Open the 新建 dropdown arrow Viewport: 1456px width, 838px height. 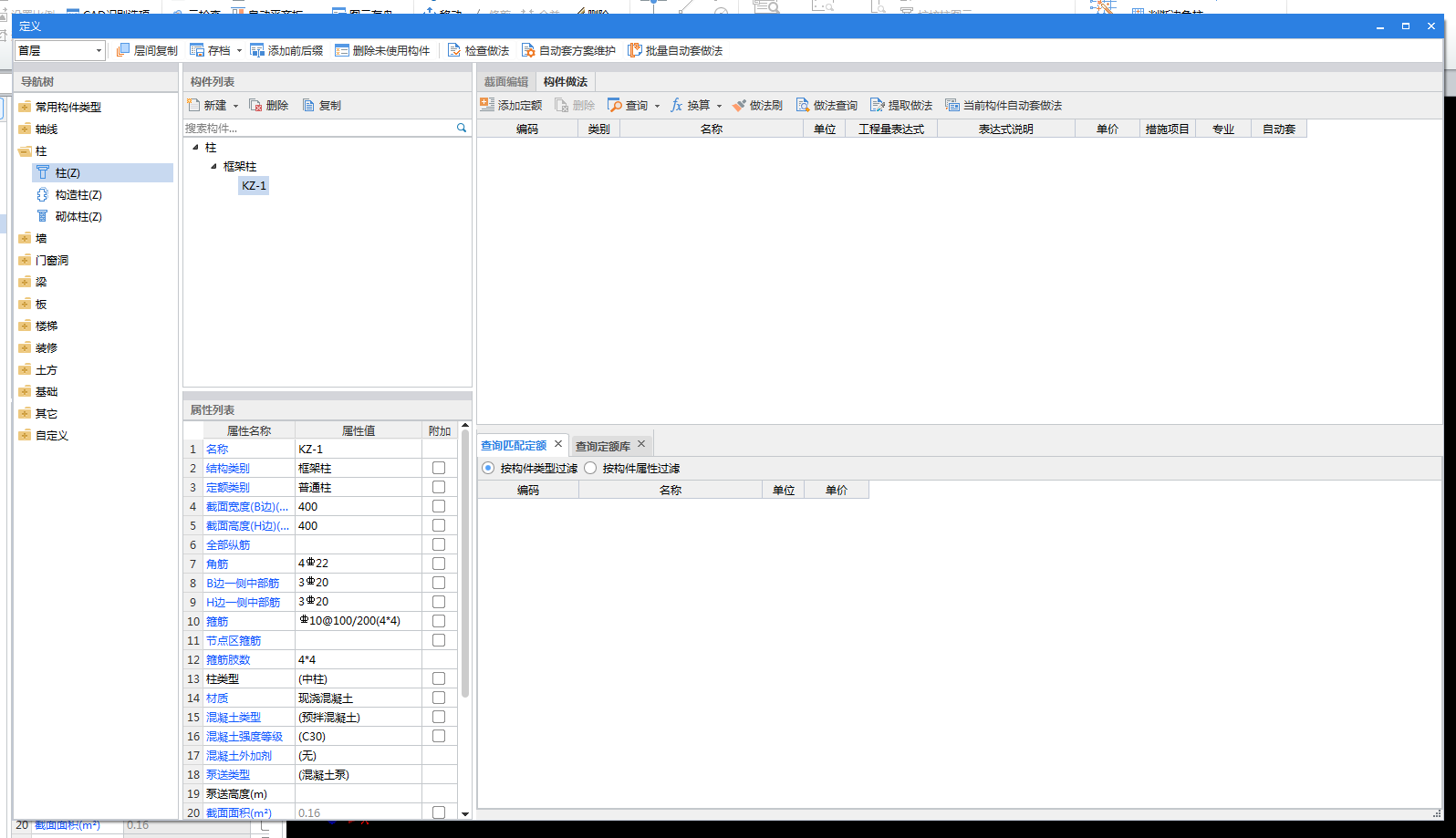coord(235,106)
